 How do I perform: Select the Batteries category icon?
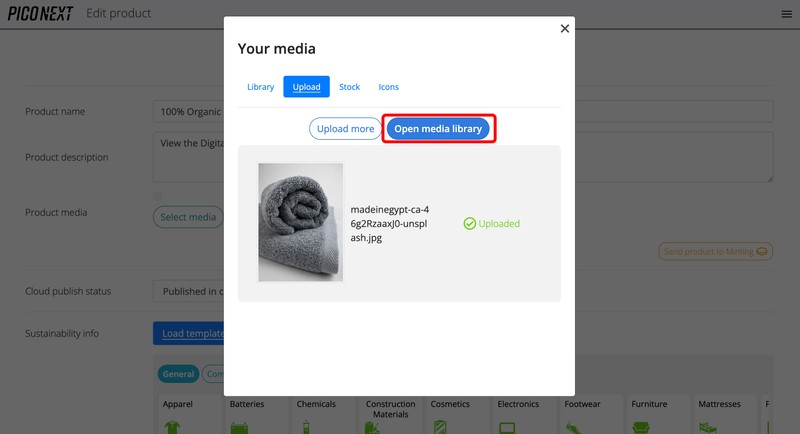(x=241, y=425)
